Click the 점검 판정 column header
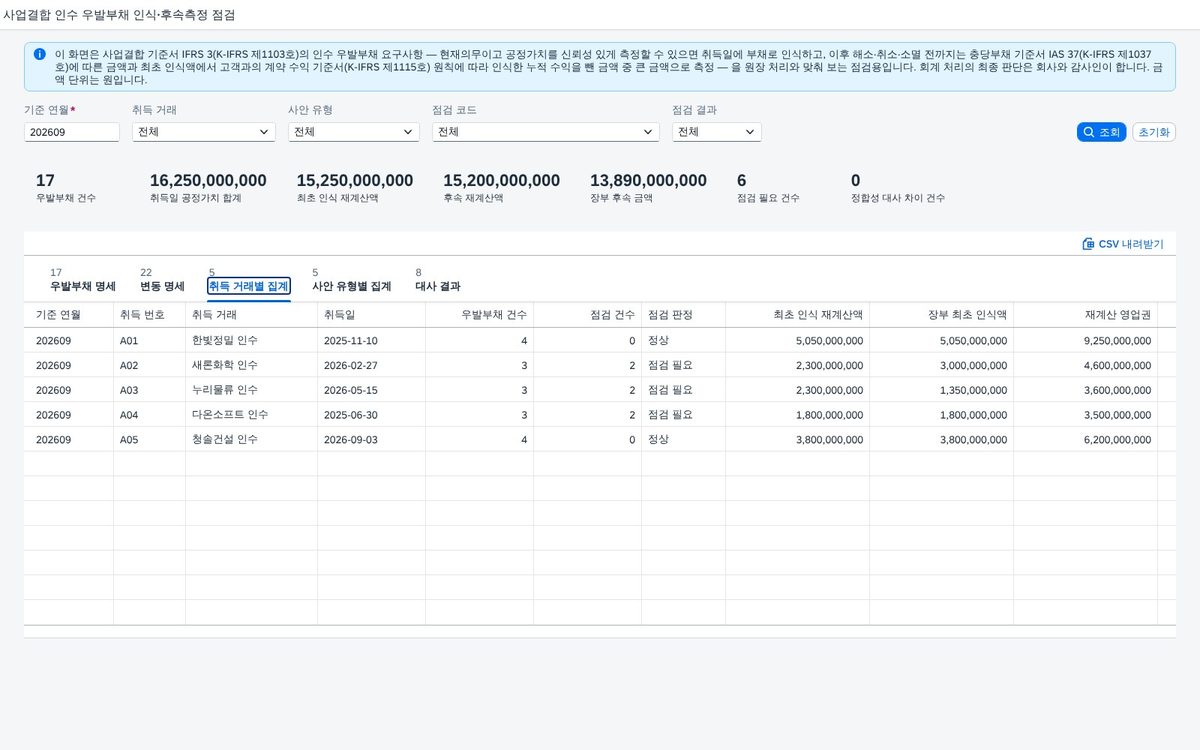The image size is (1200, 750). (x=684, y=314)
